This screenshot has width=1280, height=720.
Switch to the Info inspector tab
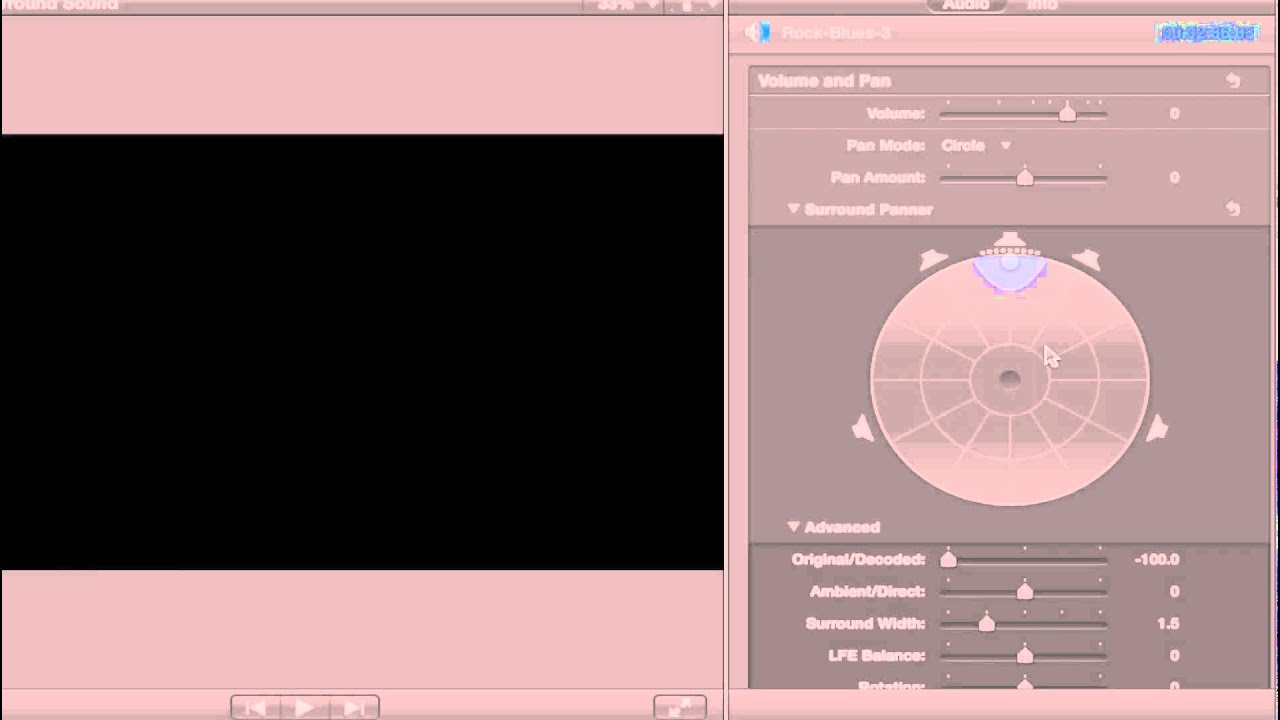pyautogui.click(x=1042, y=5)
